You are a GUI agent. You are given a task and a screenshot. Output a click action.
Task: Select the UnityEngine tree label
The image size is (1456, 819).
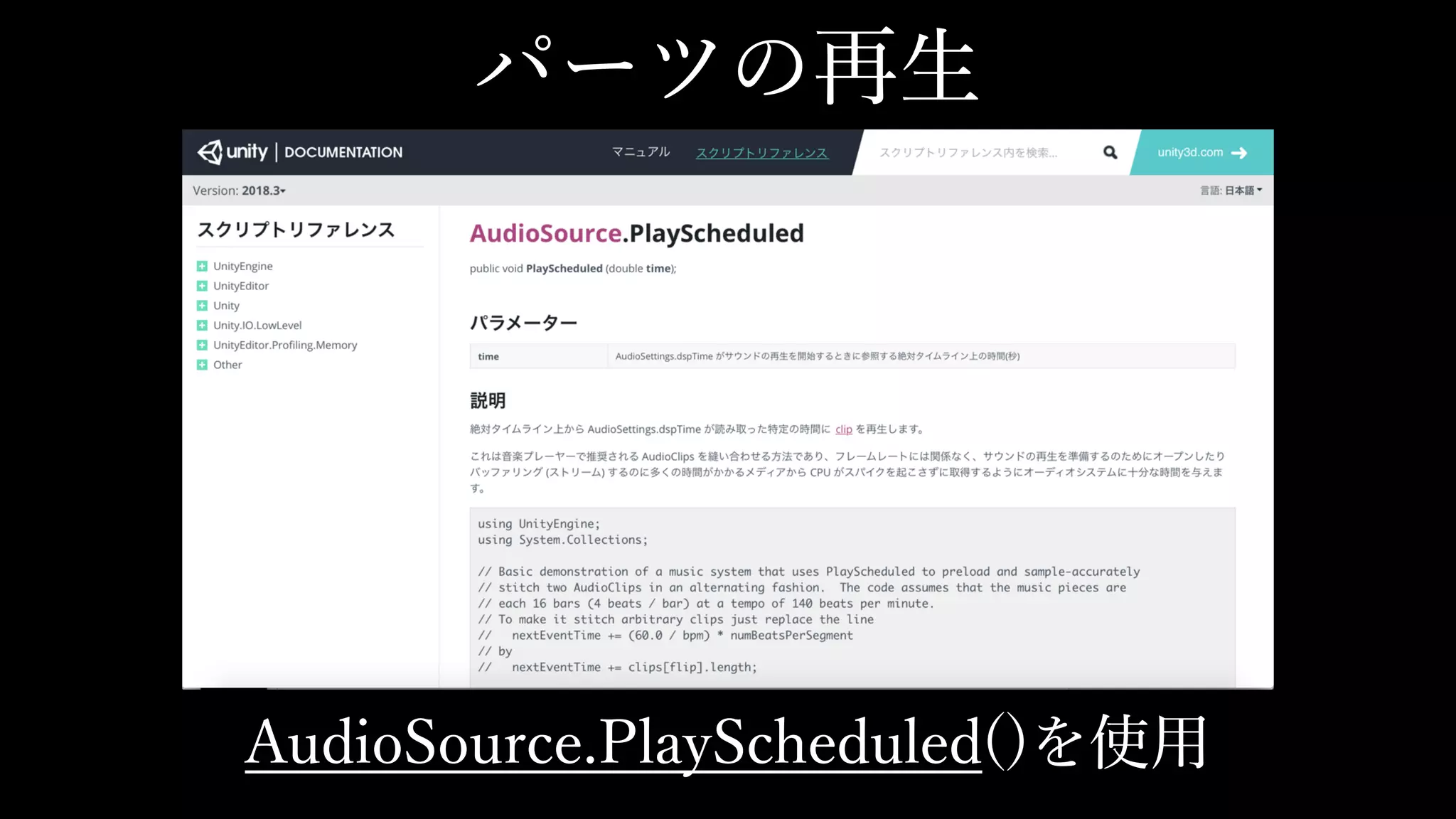[243, 266]
